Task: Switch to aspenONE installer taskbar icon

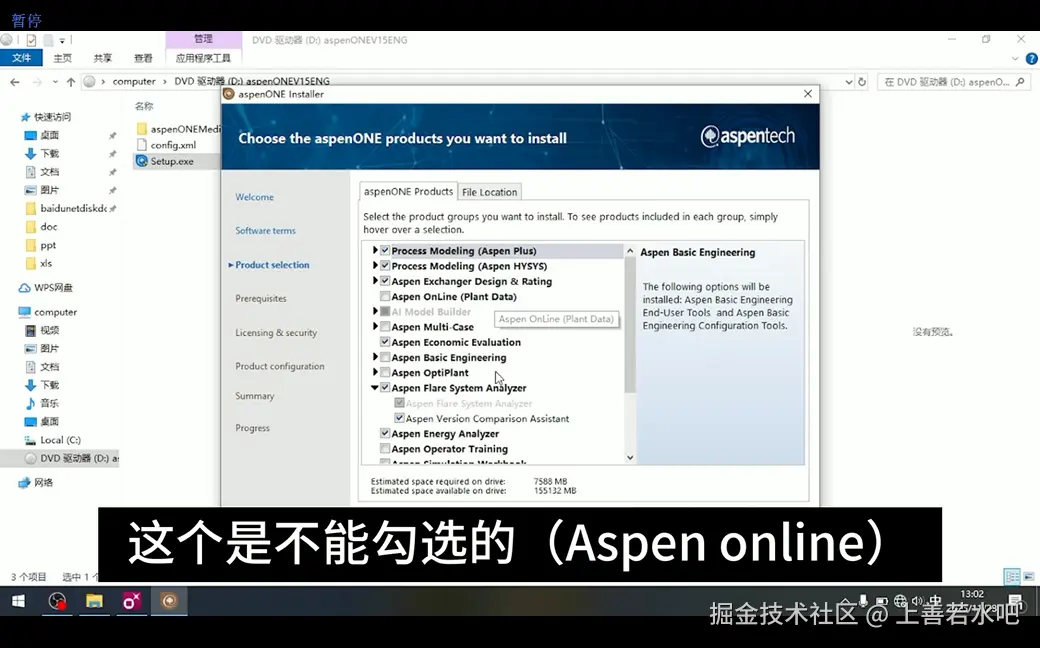Action: click(x=169, y=601)
